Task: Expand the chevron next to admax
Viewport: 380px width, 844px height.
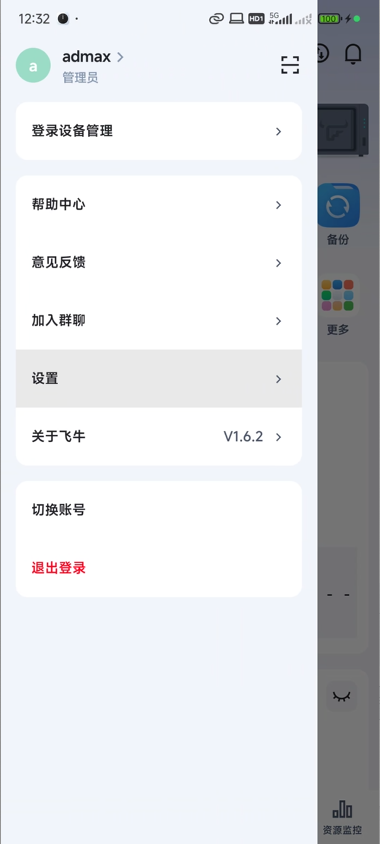Action: pyautogui.click(x=120, y=57)
